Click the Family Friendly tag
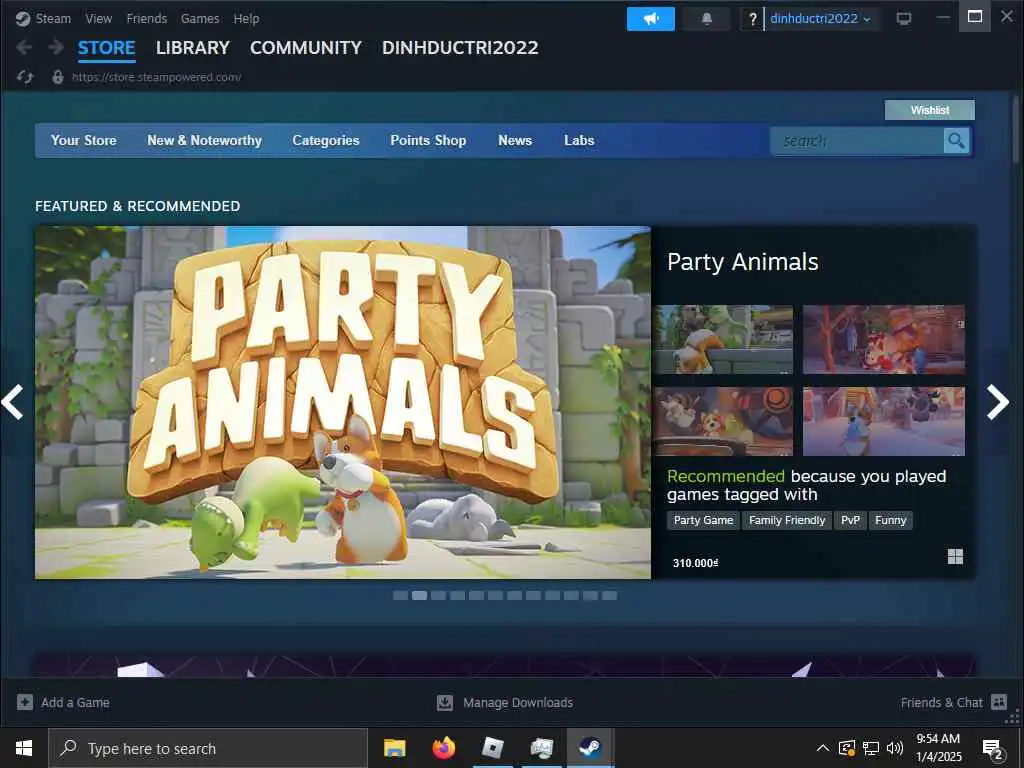Screen dimensions: 1024x768 click(x=787, y=520)
